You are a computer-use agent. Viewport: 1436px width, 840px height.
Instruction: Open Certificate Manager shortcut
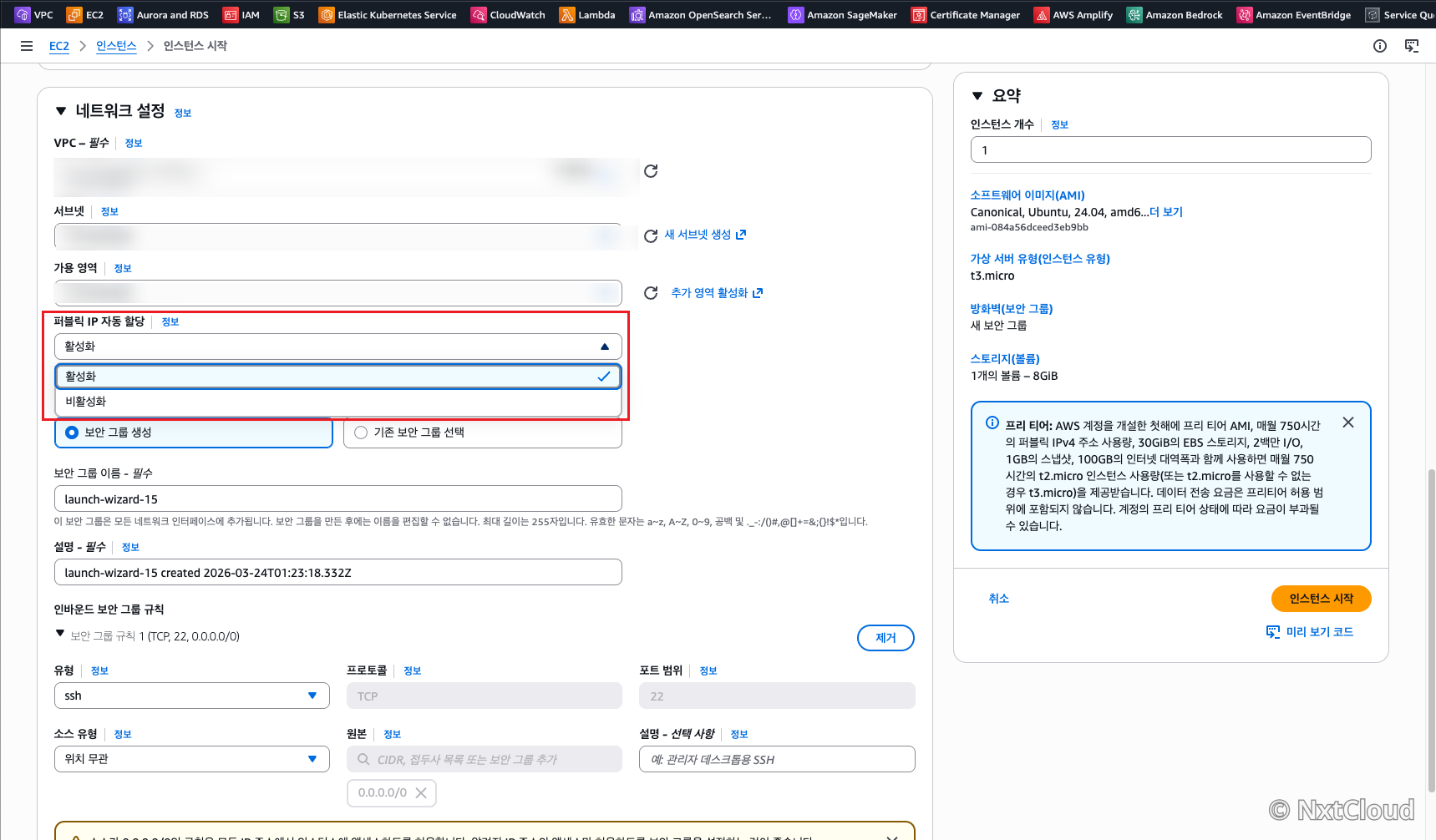(966, 14)
